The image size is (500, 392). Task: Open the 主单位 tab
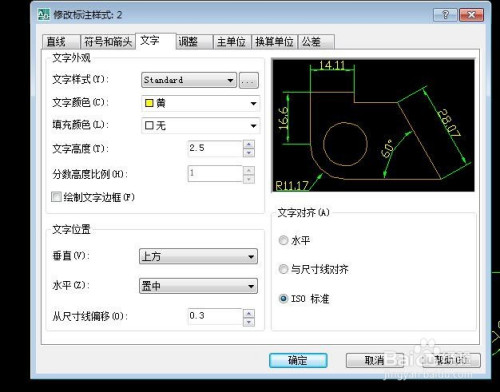coord(232,42)
